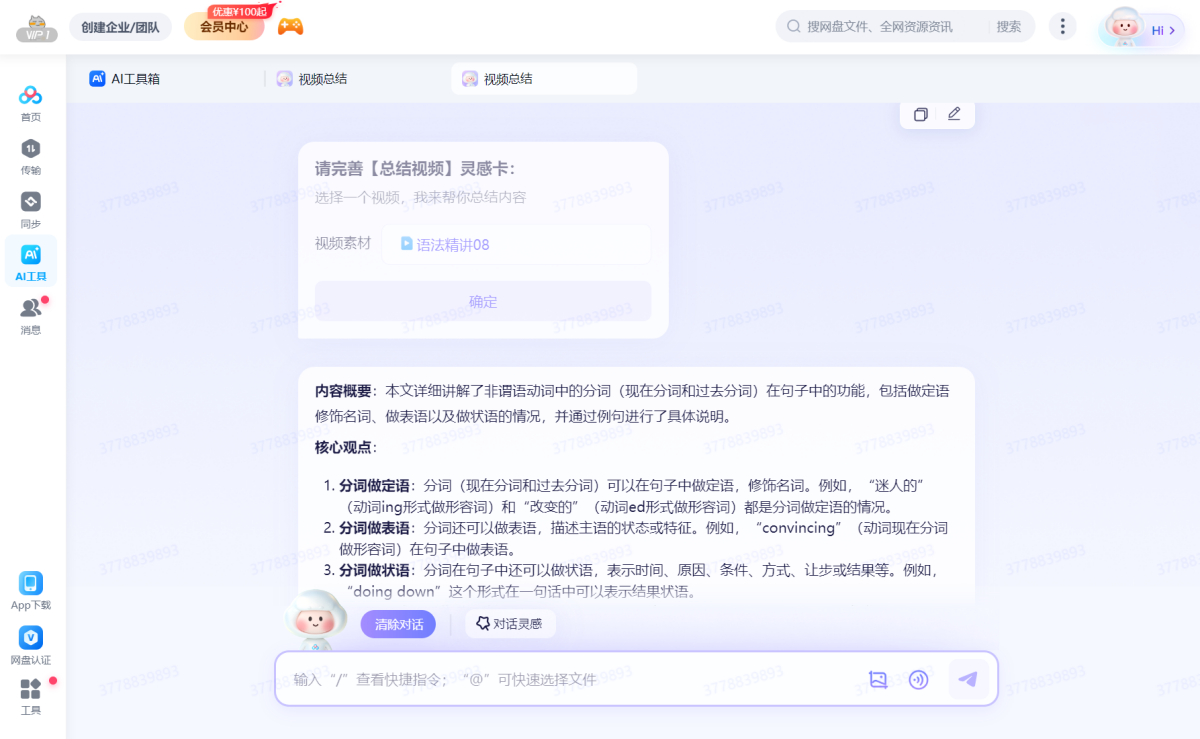Viewport: 1200px width, 739px height.
Task: Click the 优惠¥100起 promo badge
Action: coord(238,11)
